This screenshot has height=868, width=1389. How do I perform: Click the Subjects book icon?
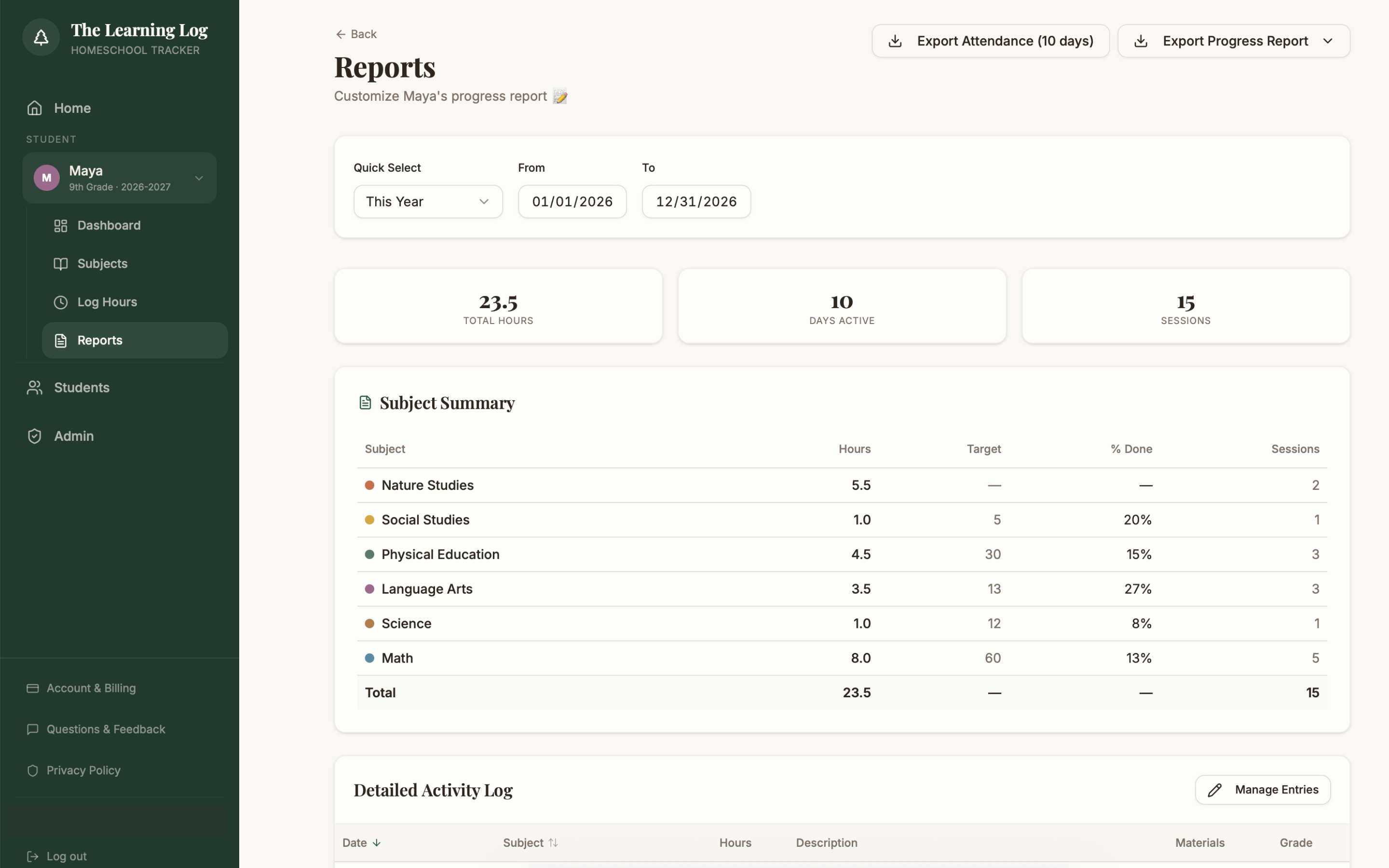point(61,263)
